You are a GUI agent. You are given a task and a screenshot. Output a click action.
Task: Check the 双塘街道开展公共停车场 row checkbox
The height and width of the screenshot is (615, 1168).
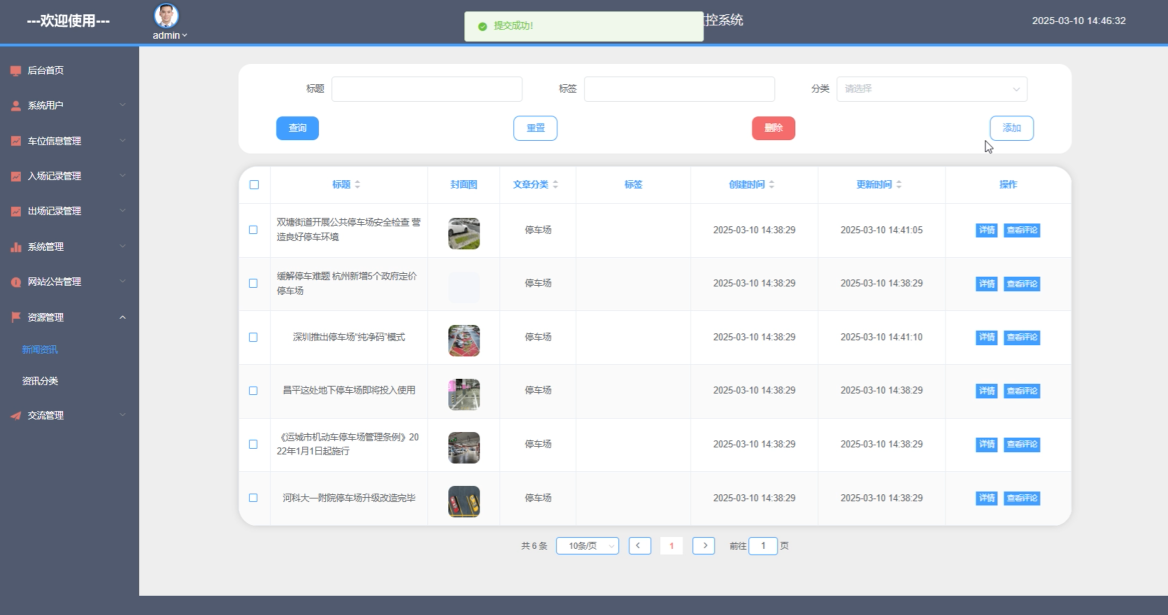[253, 230]
